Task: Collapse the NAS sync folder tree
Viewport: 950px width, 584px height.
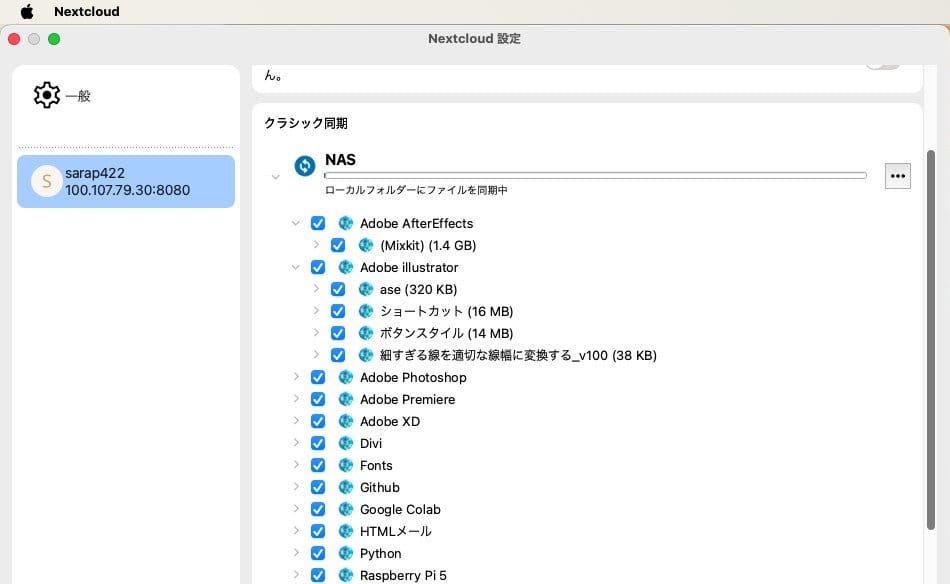Action: point(276,177)
